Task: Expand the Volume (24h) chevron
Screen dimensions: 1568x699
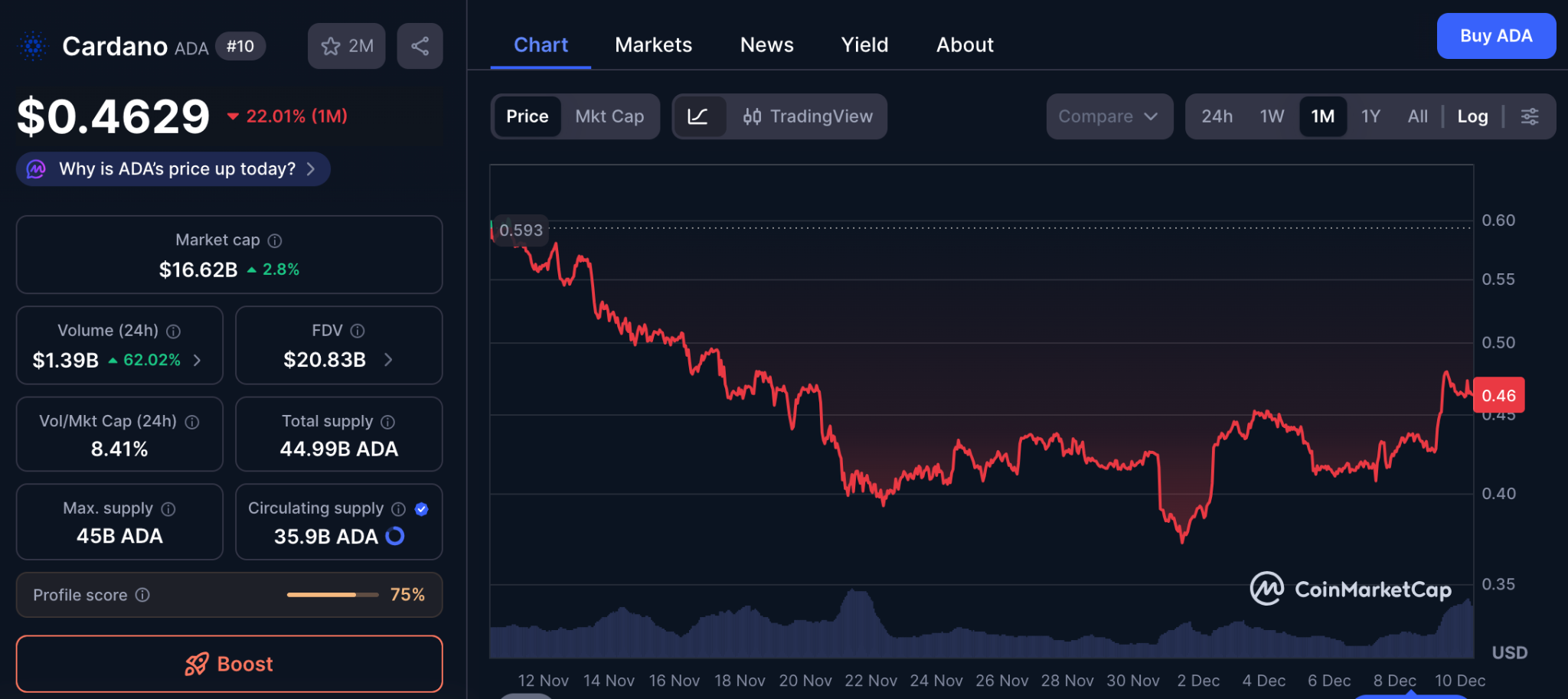Action: pos(198,360)
